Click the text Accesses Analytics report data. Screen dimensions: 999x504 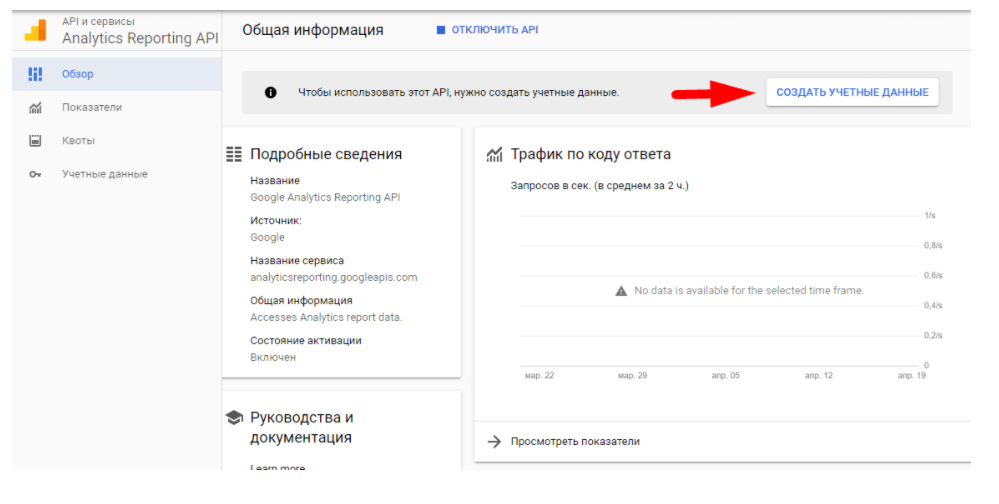click(326, 317)
